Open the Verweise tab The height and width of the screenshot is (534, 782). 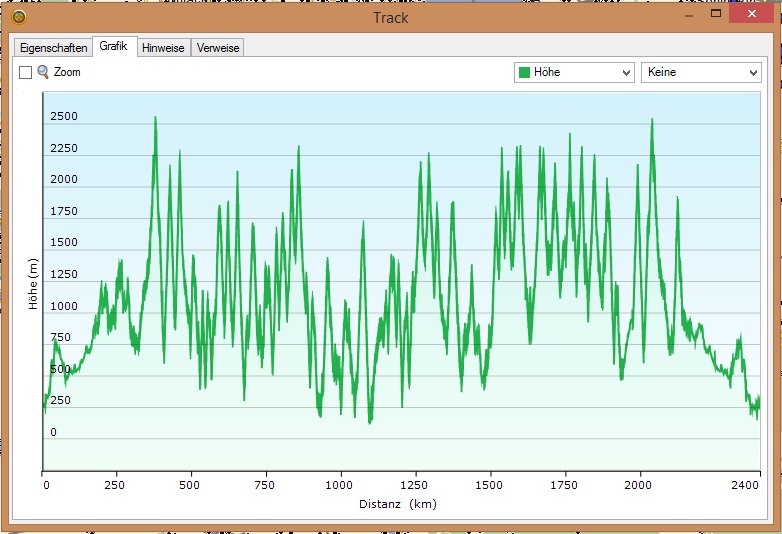click(x=218, y=48)
